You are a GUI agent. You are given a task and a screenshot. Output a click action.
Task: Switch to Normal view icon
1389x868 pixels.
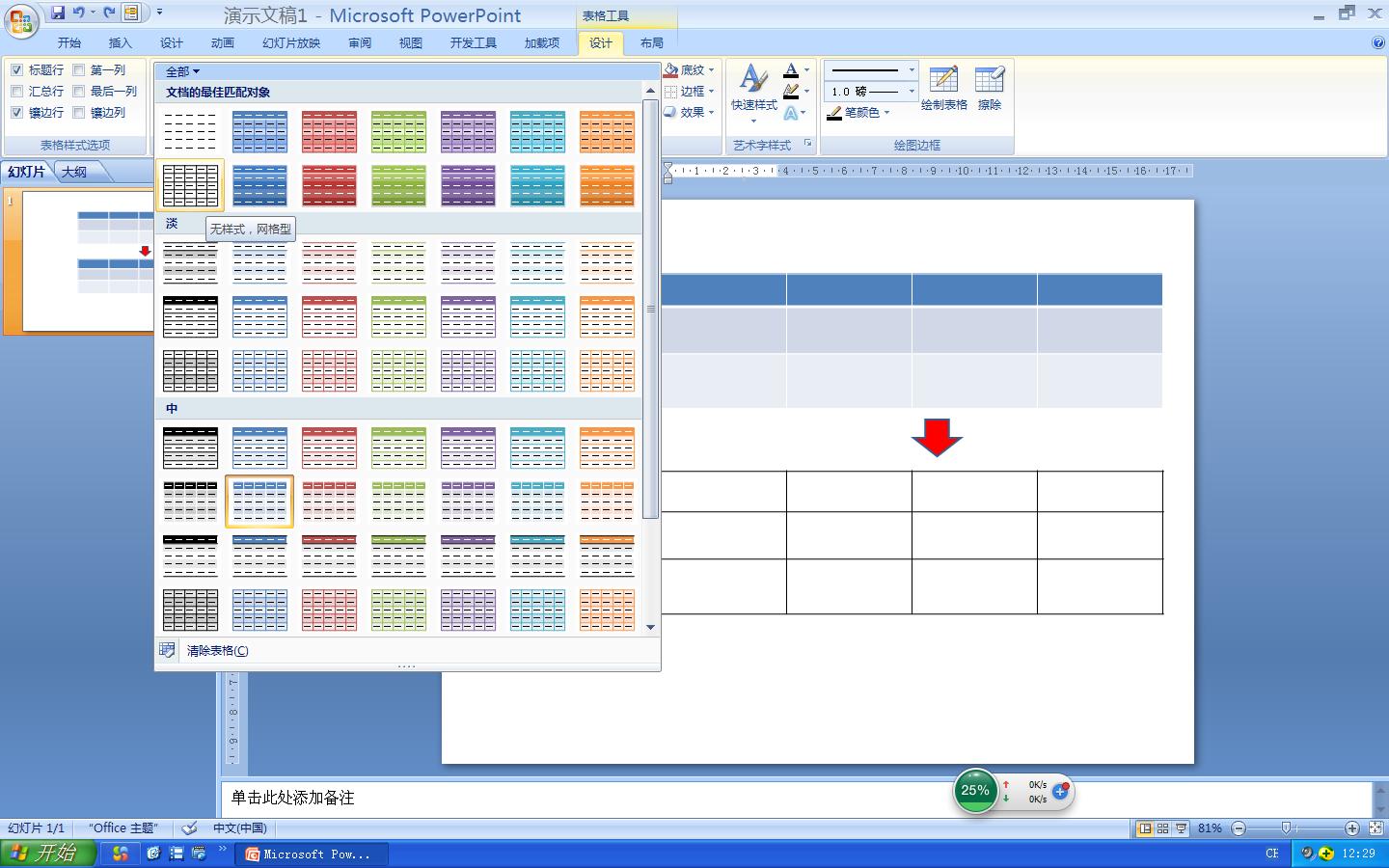1145,828
